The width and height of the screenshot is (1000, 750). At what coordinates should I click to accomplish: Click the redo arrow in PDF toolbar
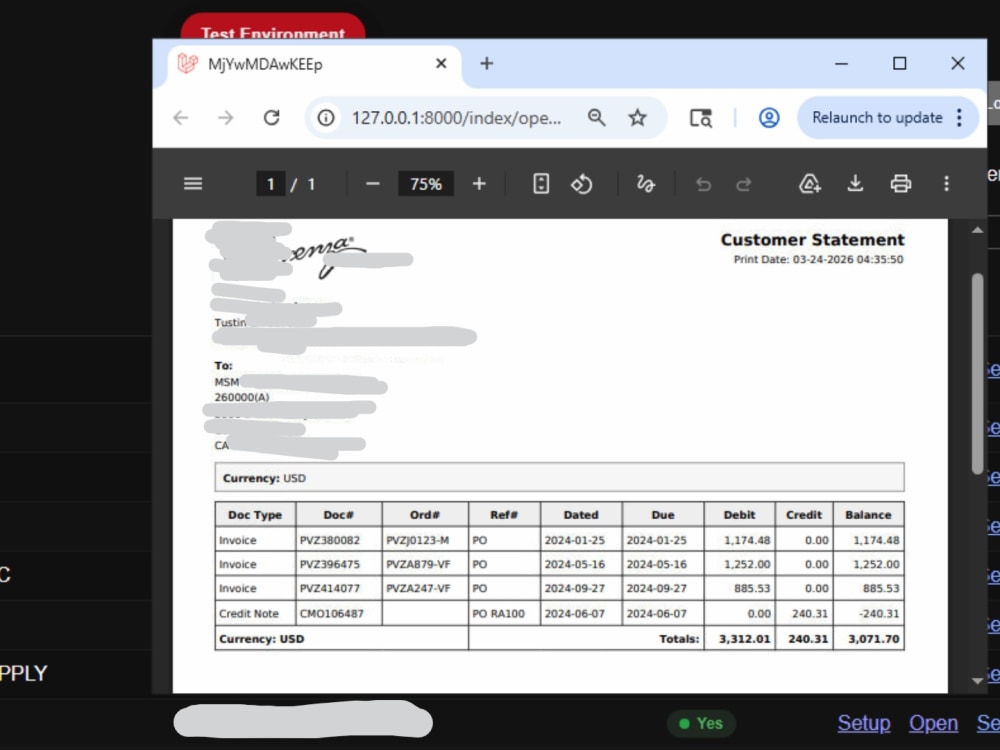click(x=744, y=185)
